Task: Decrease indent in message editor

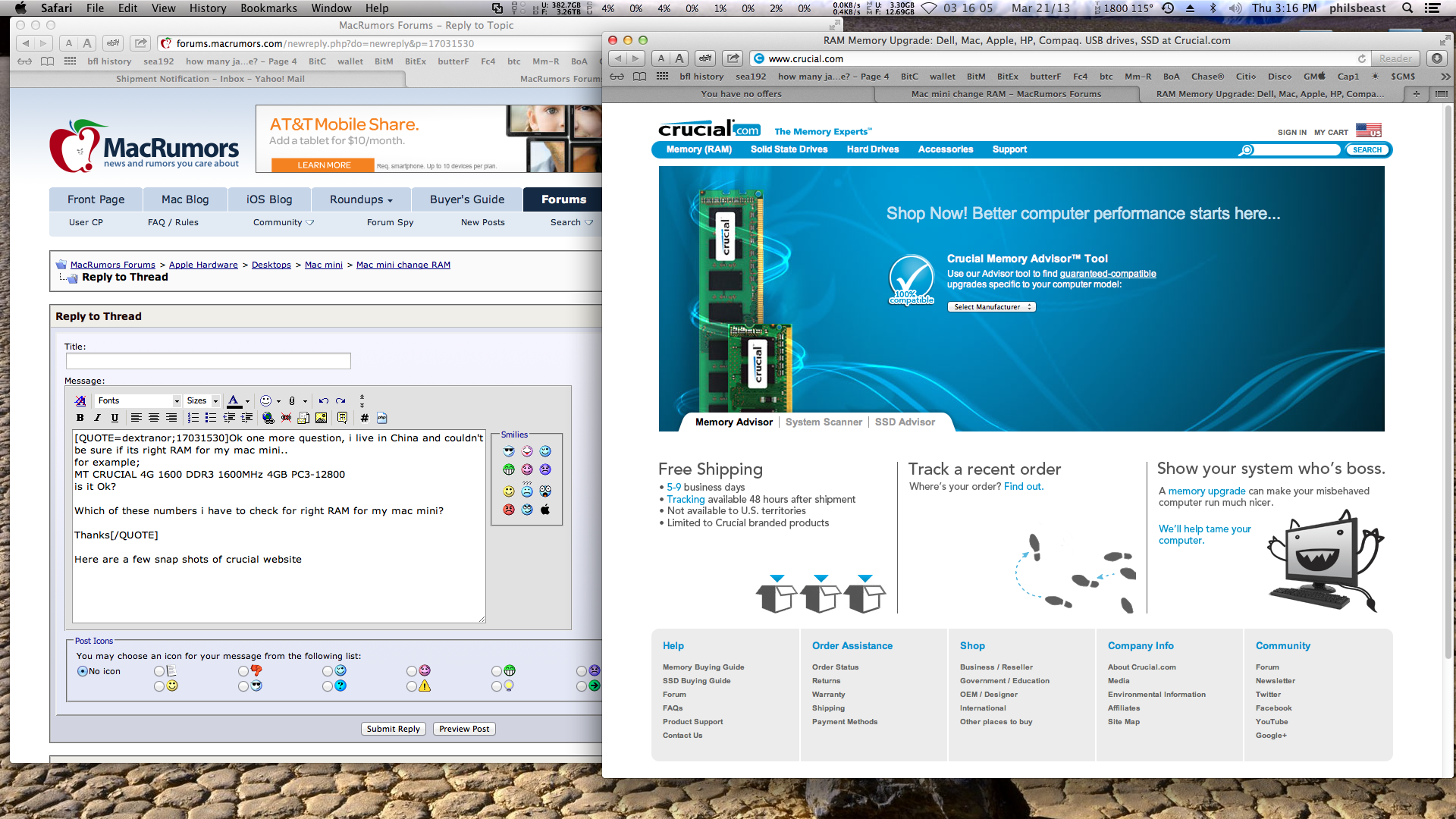Action: point(229,418)
